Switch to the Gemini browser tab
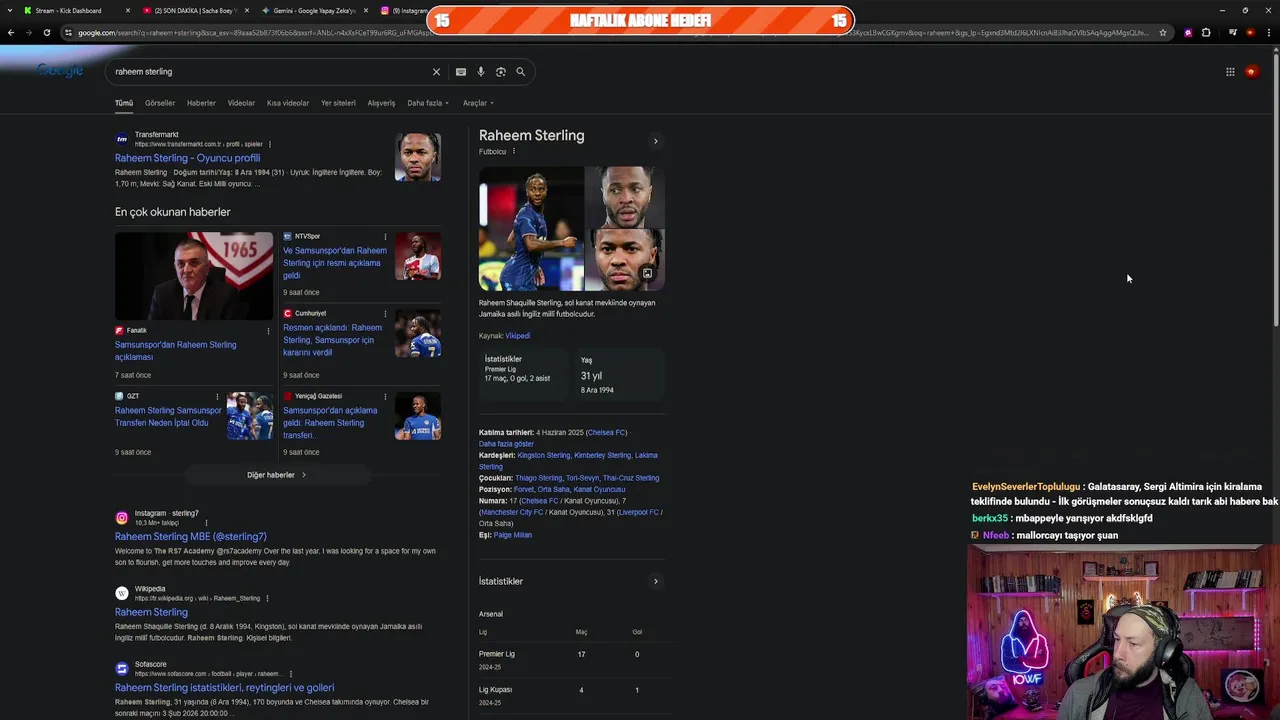 314,11
